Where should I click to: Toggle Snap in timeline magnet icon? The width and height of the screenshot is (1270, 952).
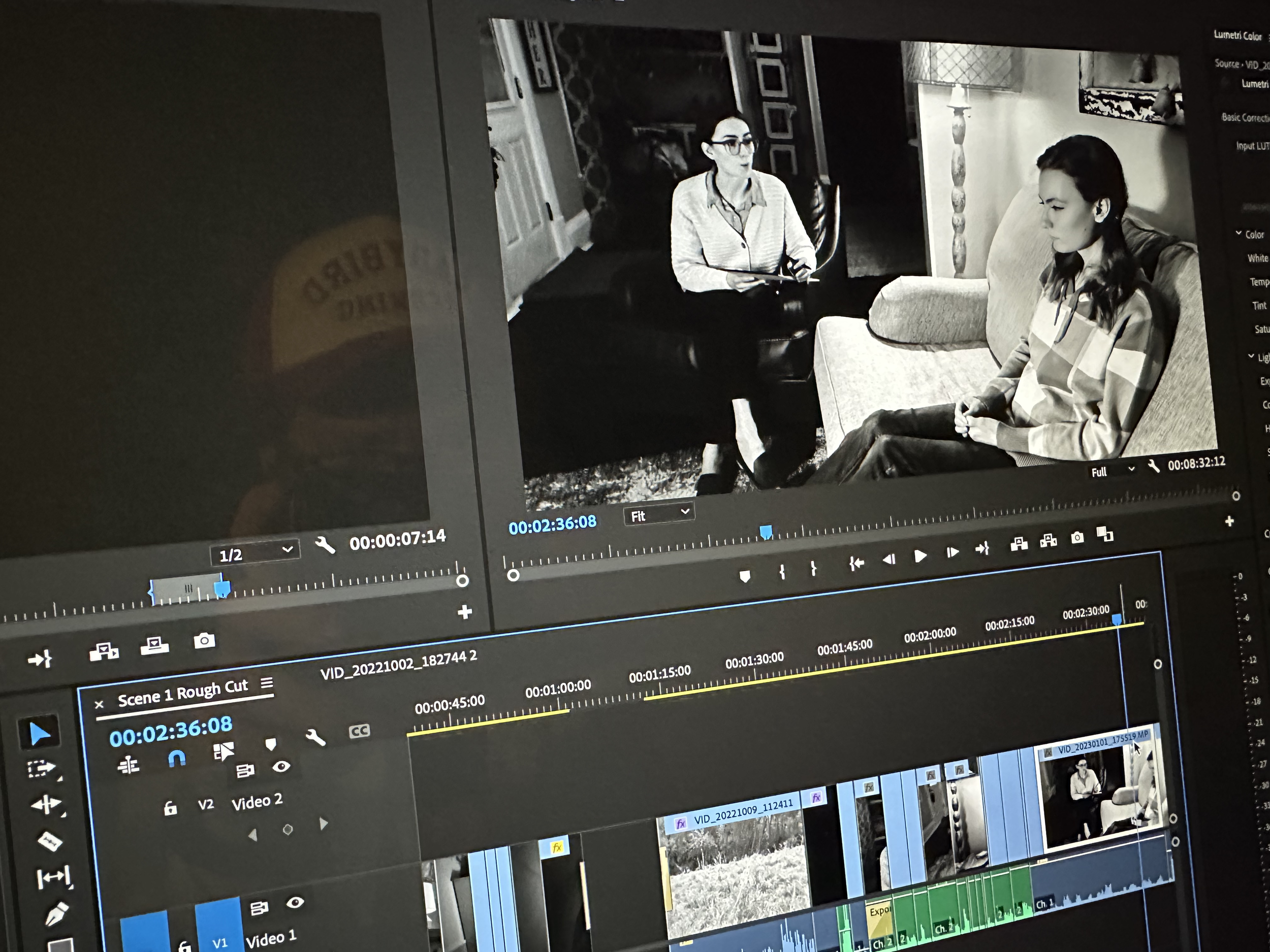point(177,759)
